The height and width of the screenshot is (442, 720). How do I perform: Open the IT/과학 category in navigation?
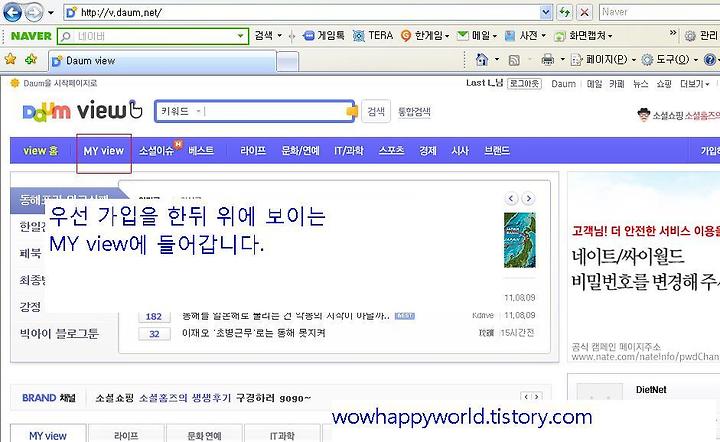coord(349,151)
